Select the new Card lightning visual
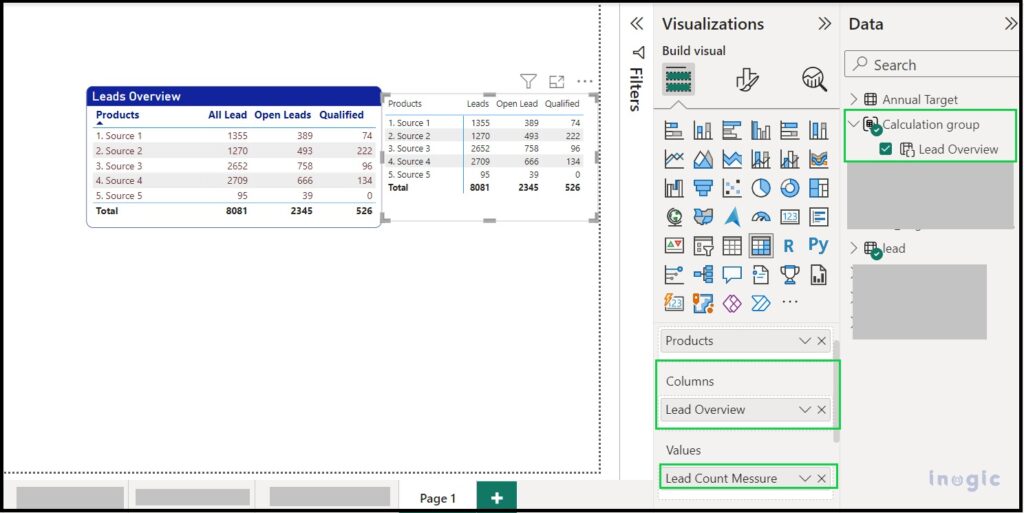Image resolution: width=1024 pixels, height=513 pixels. click(674, 303)
